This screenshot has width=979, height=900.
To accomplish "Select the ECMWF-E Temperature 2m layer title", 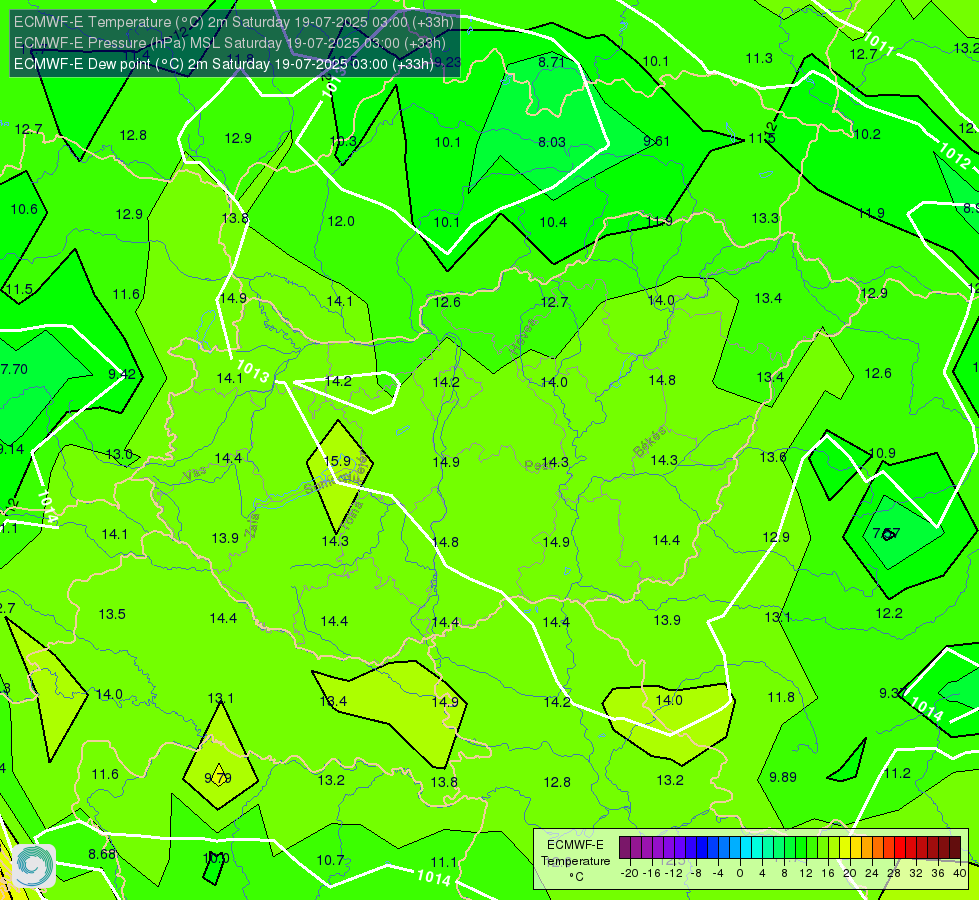I will click(234, 22).
